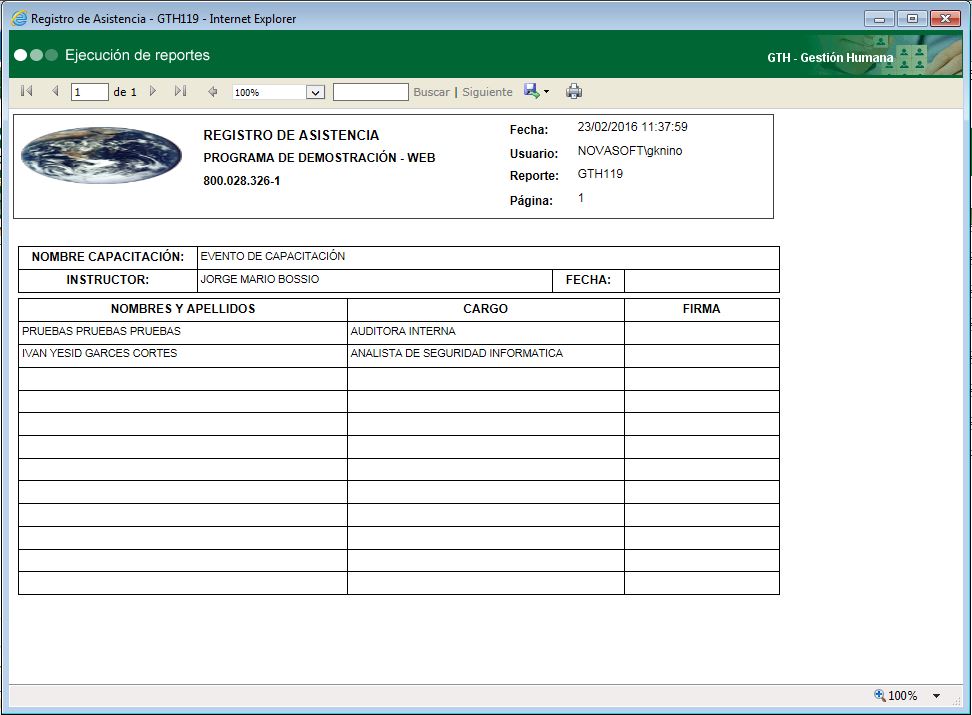The height and width of the screenshot is (715, 972).
Task: Expand status bar zoom level arrow
Action: tap(936, 696)
